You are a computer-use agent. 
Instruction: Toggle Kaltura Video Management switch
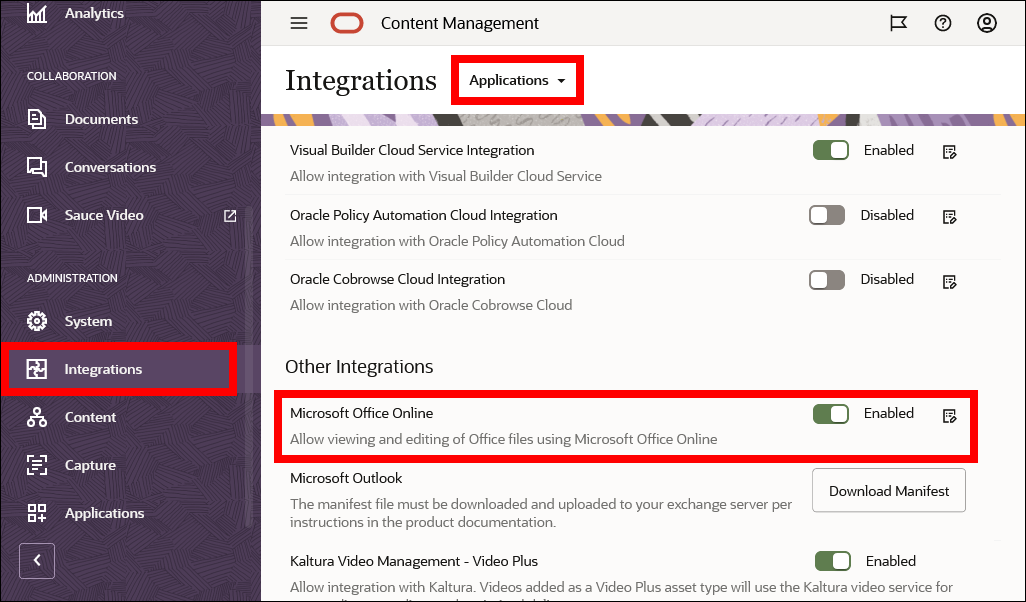coord(833,561)
